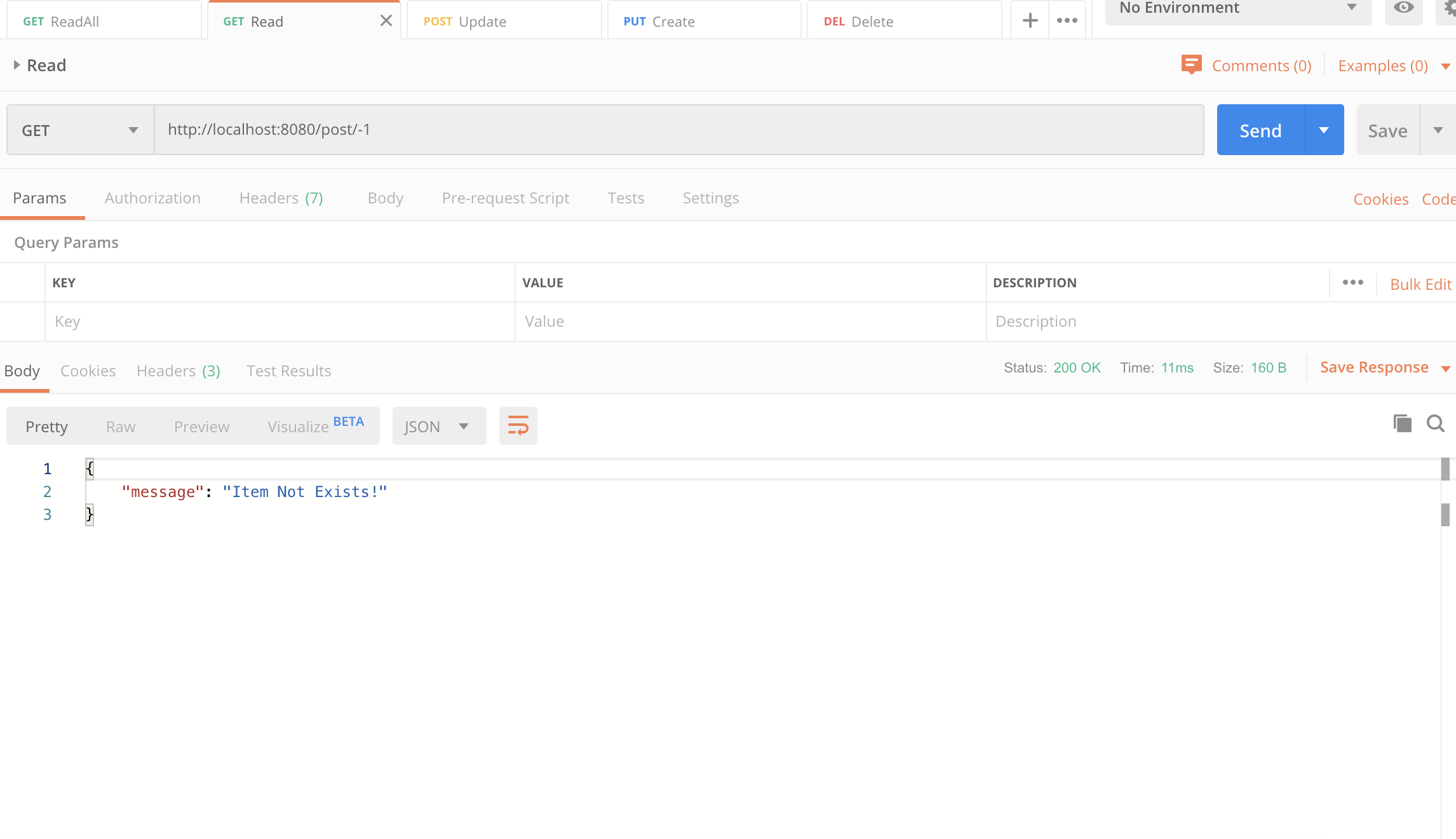Open the Pre-request Script tab
This screenshot has height=839, width=1456.
click(506, 198)
